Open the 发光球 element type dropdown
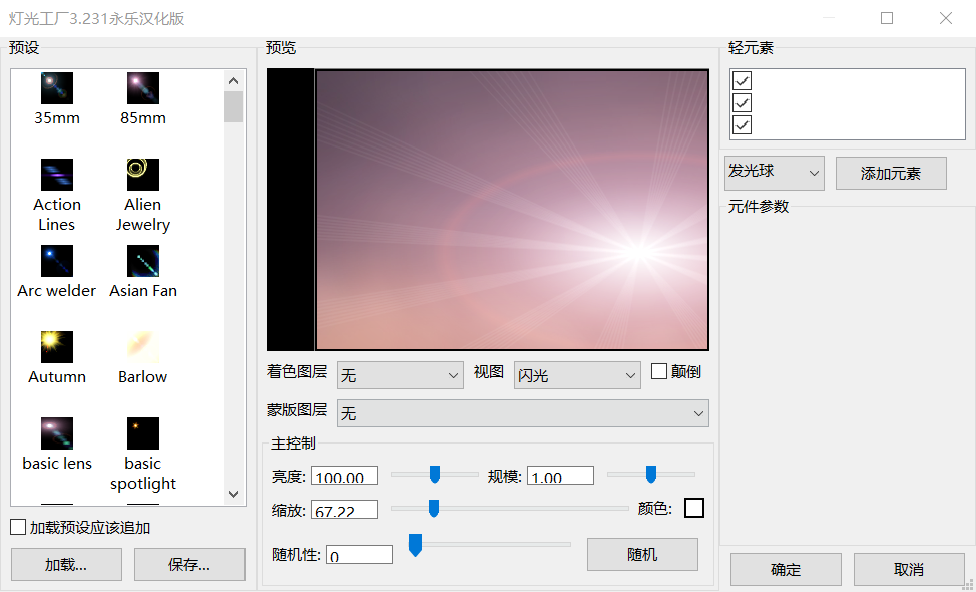This screenshot has width=976, height=592. point(774,173)
